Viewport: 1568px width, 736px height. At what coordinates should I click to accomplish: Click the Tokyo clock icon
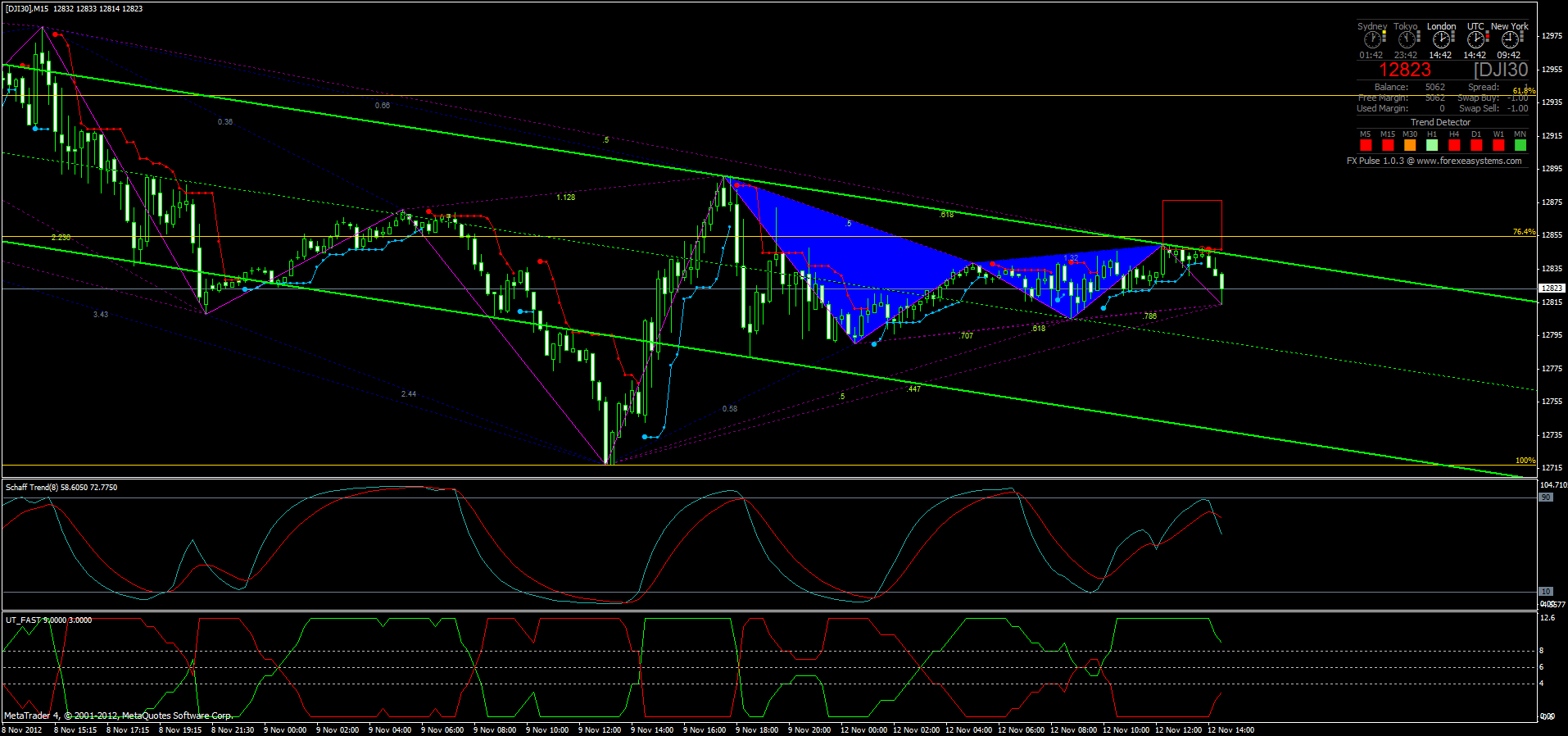[x=1407, y=39]
